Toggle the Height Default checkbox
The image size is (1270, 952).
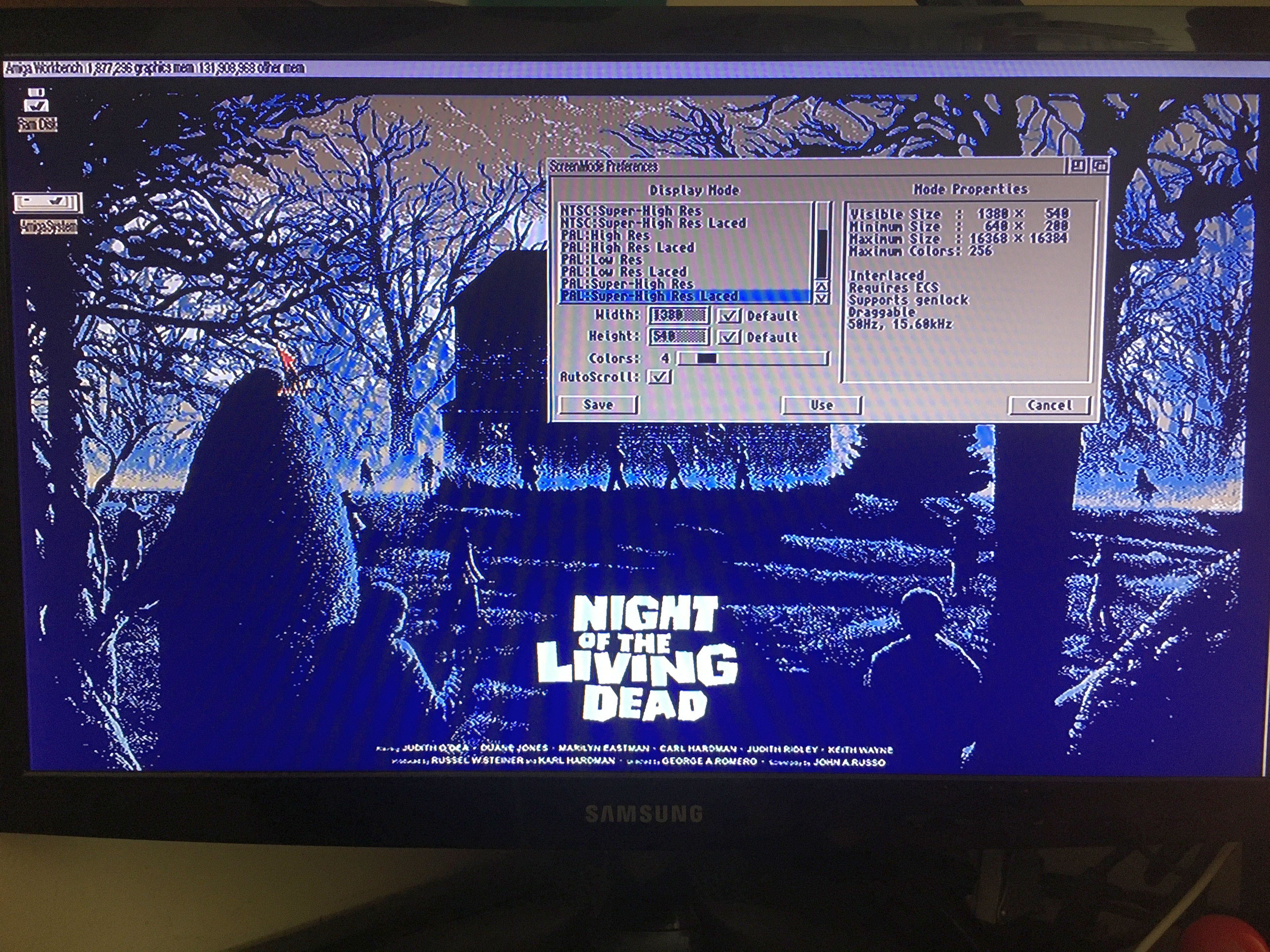pyautogui.click(x=729, y=337)
